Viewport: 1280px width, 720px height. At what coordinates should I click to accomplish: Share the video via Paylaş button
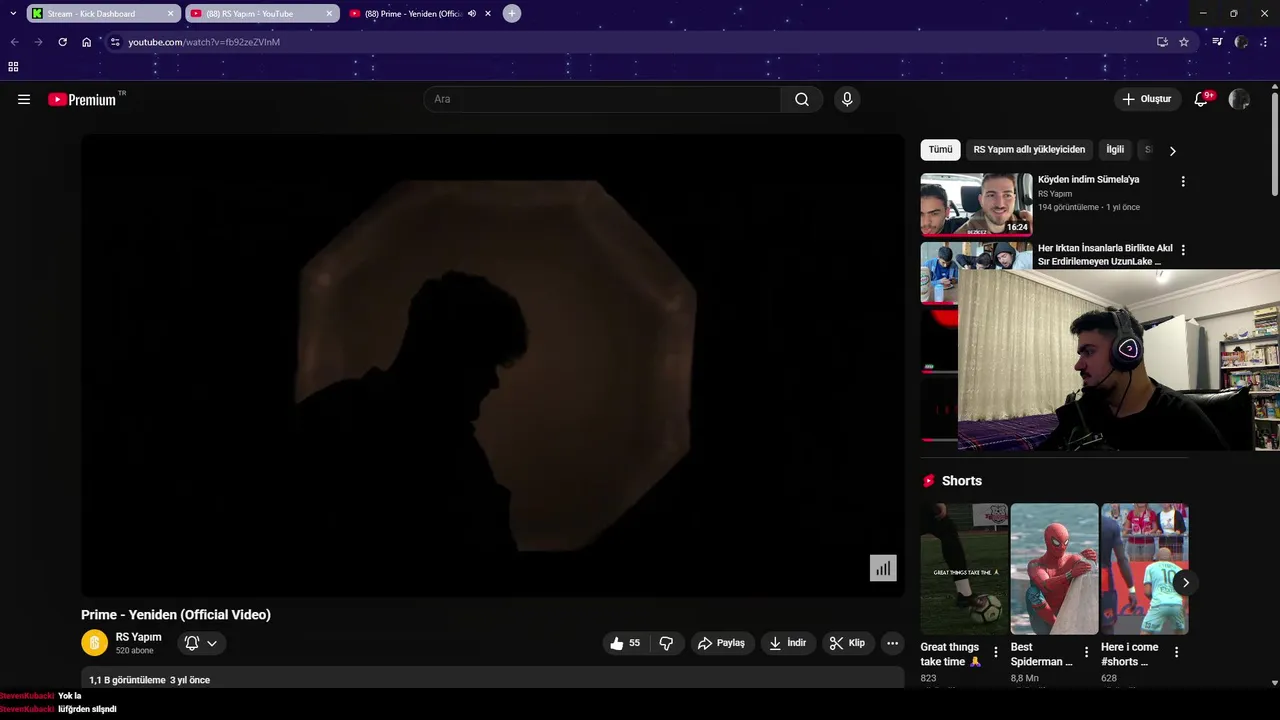[721, 643]
